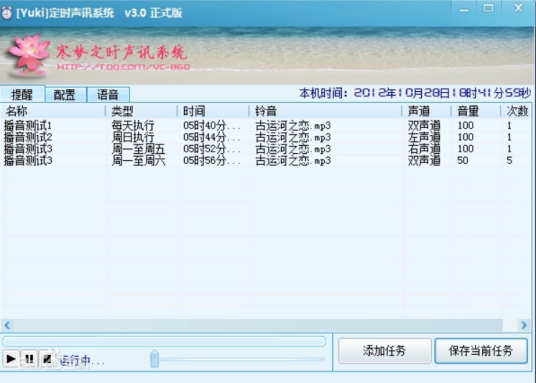Click the 添加任务 button
The image size is (536, 383).
click(385, 351)
